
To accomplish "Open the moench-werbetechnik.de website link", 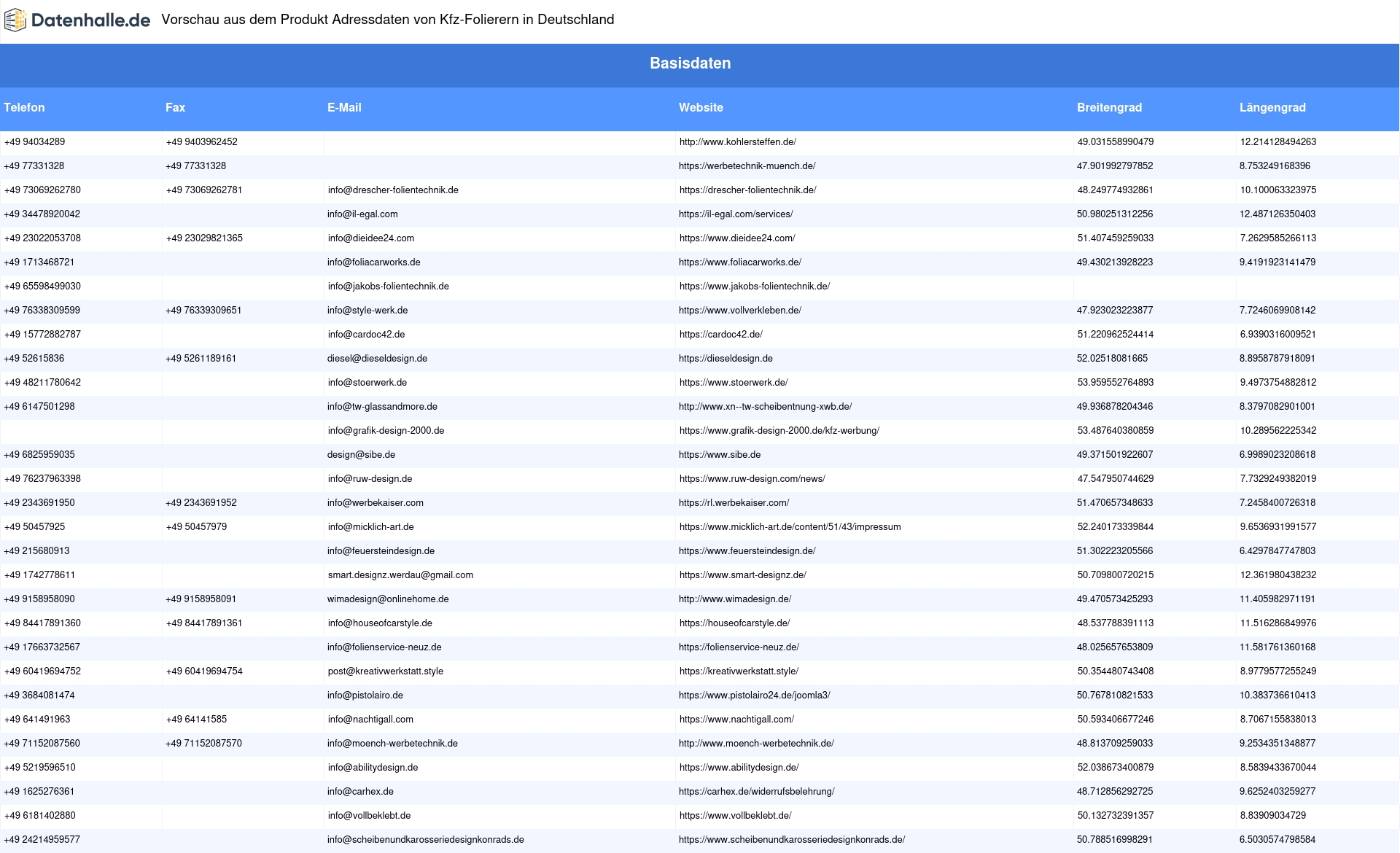I will tap(756, 744).
